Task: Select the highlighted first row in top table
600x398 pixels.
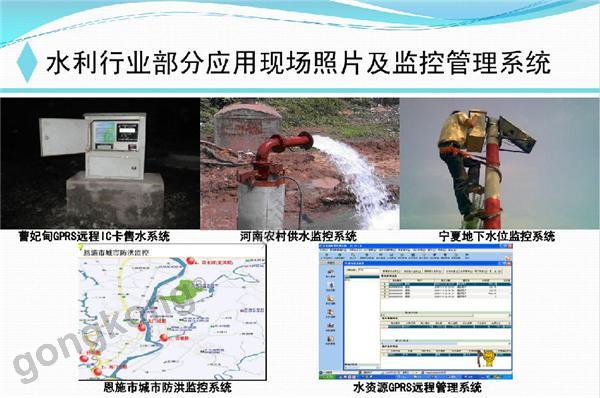Action: (446, 284)
